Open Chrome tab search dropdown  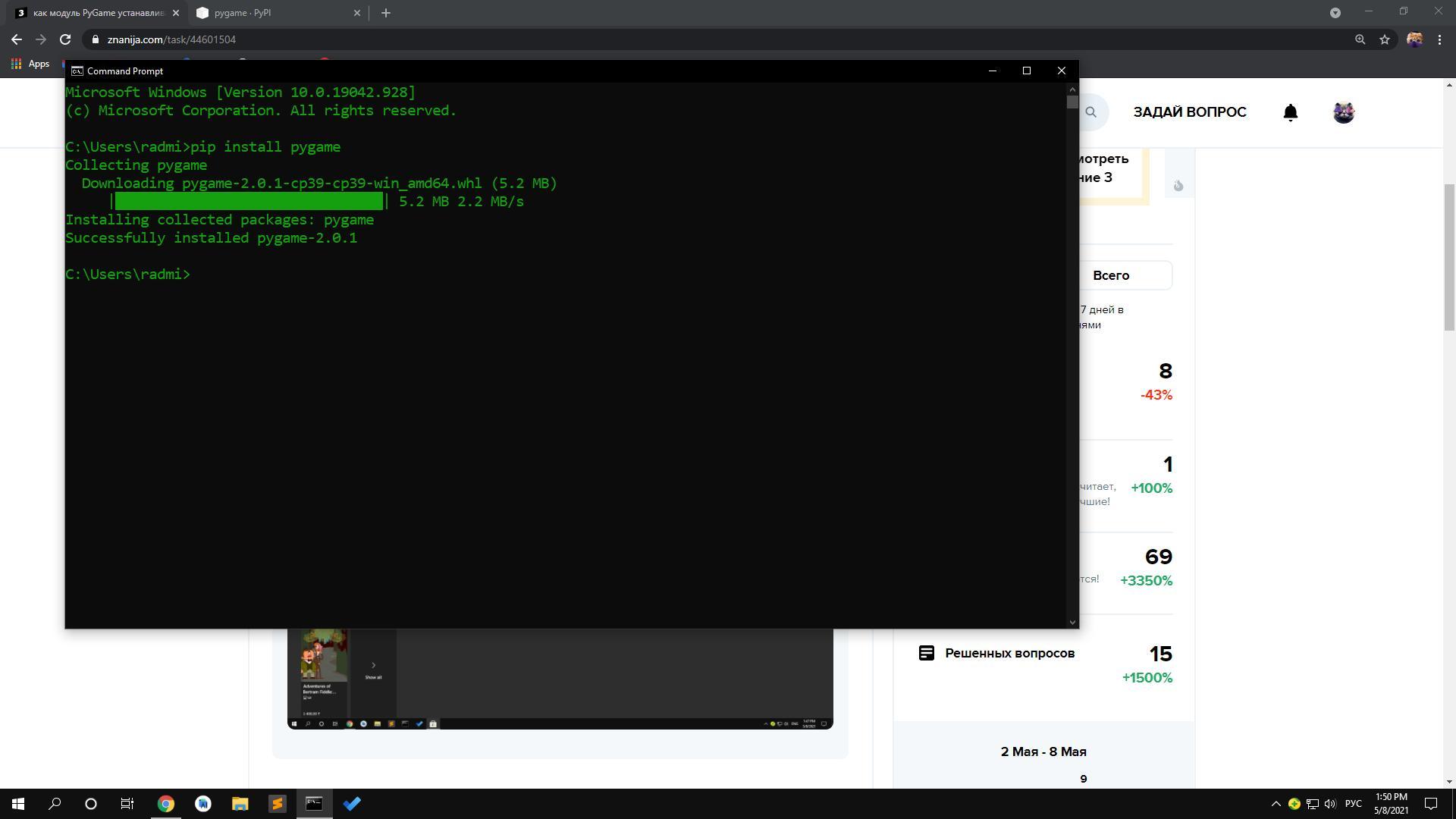[x=1335, y=13]
